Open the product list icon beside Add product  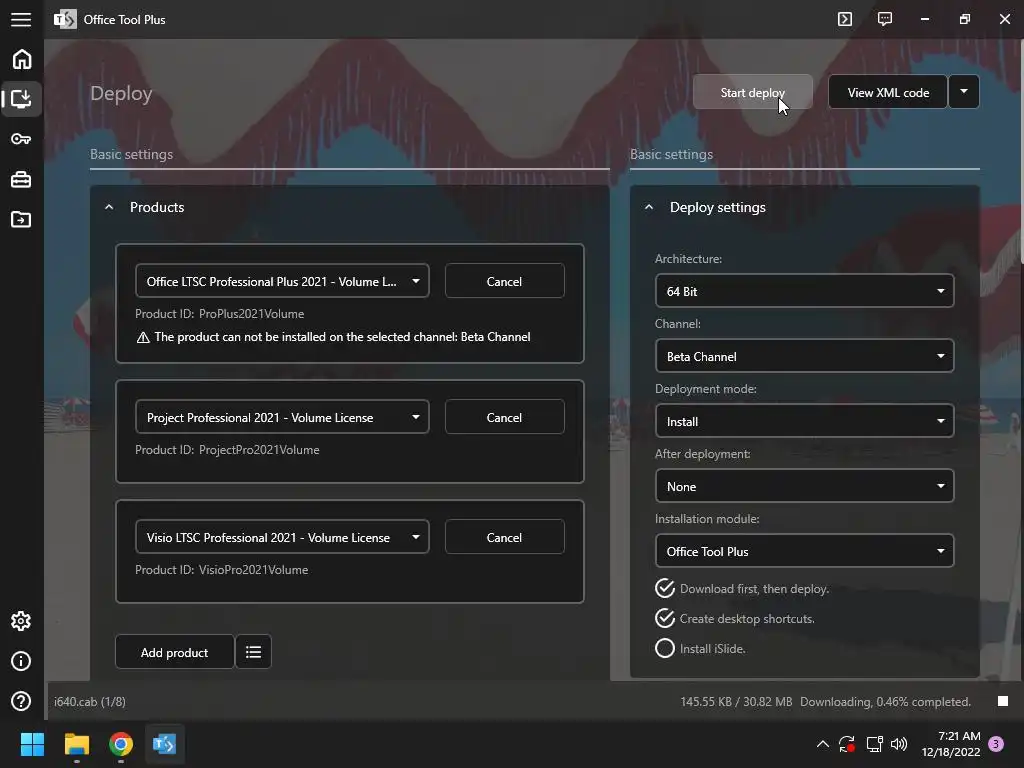pyautogui.click(x=253, y=652)
